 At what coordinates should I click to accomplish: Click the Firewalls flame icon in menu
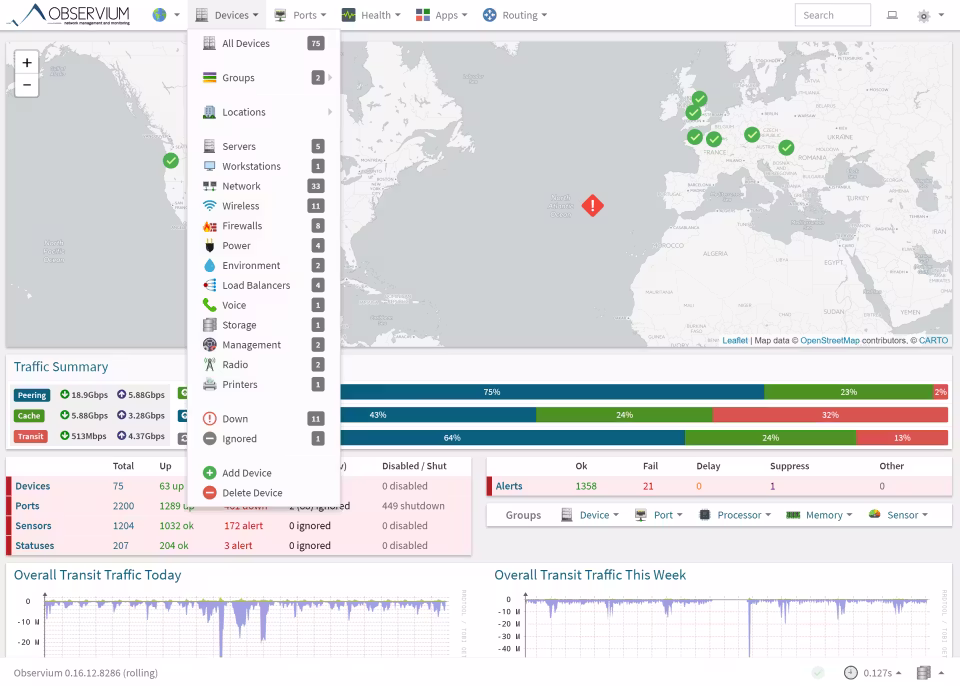209,226
